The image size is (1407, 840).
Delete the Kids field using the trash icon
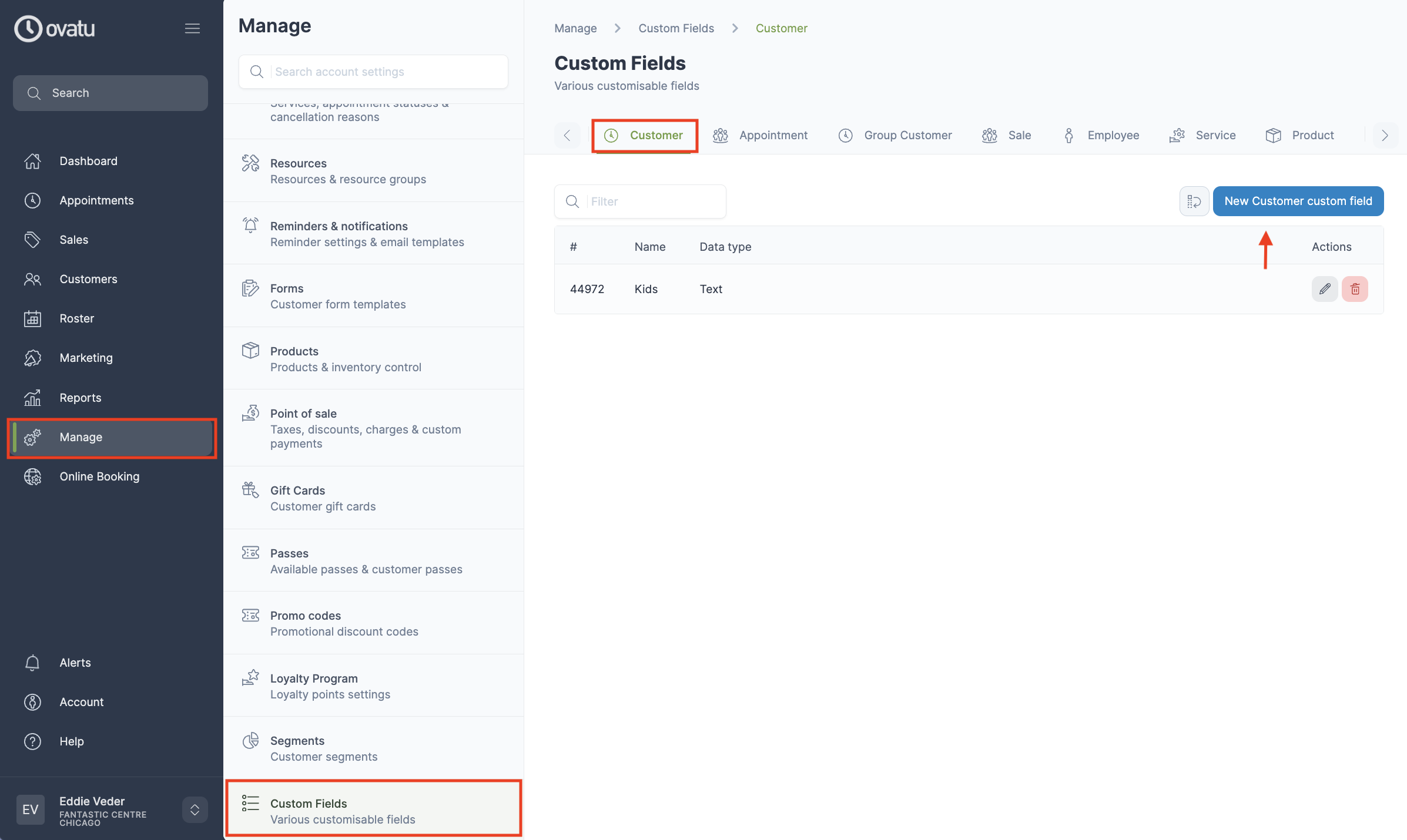[x=1355, y=288]
